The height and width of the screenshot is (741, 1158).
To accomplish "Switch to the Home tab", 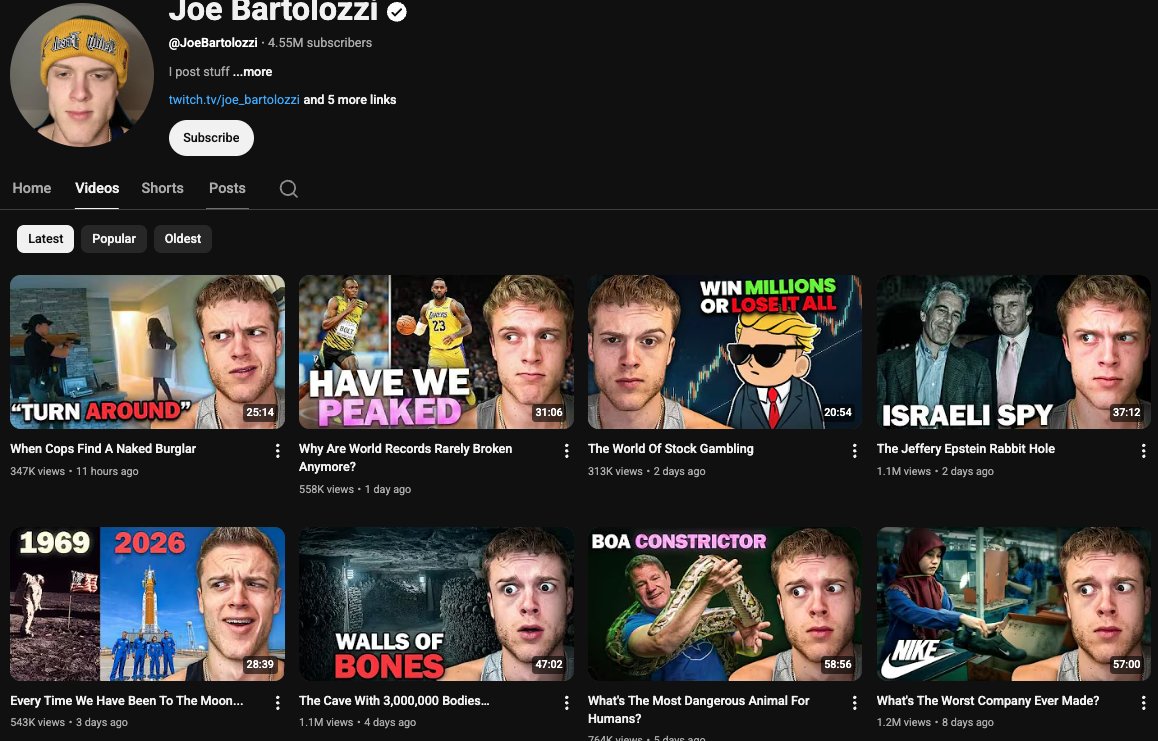I will tap(32, 188).
